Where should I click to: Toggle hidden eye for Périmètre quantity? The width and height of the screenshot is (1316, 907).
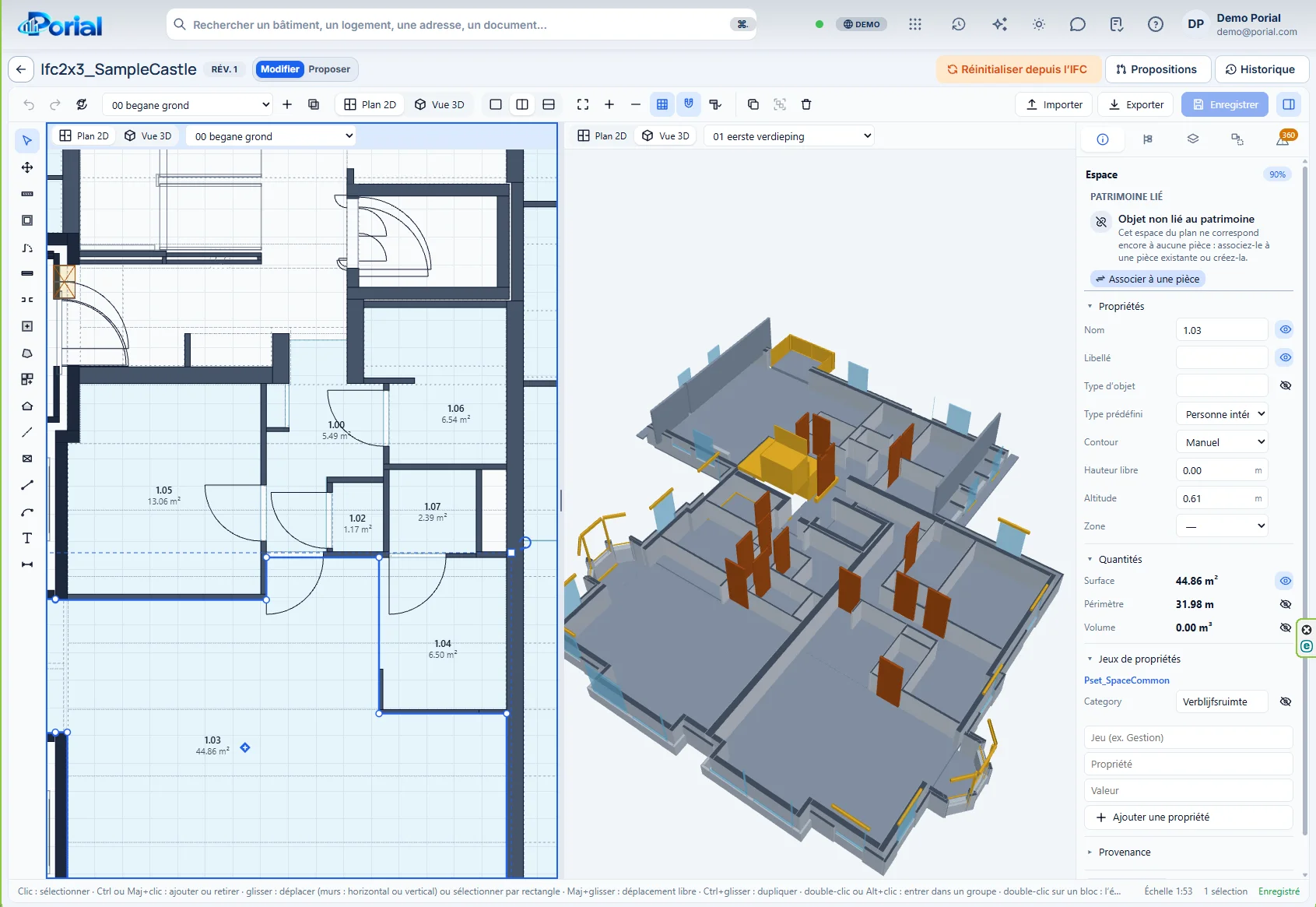(x=1286, y=604)
